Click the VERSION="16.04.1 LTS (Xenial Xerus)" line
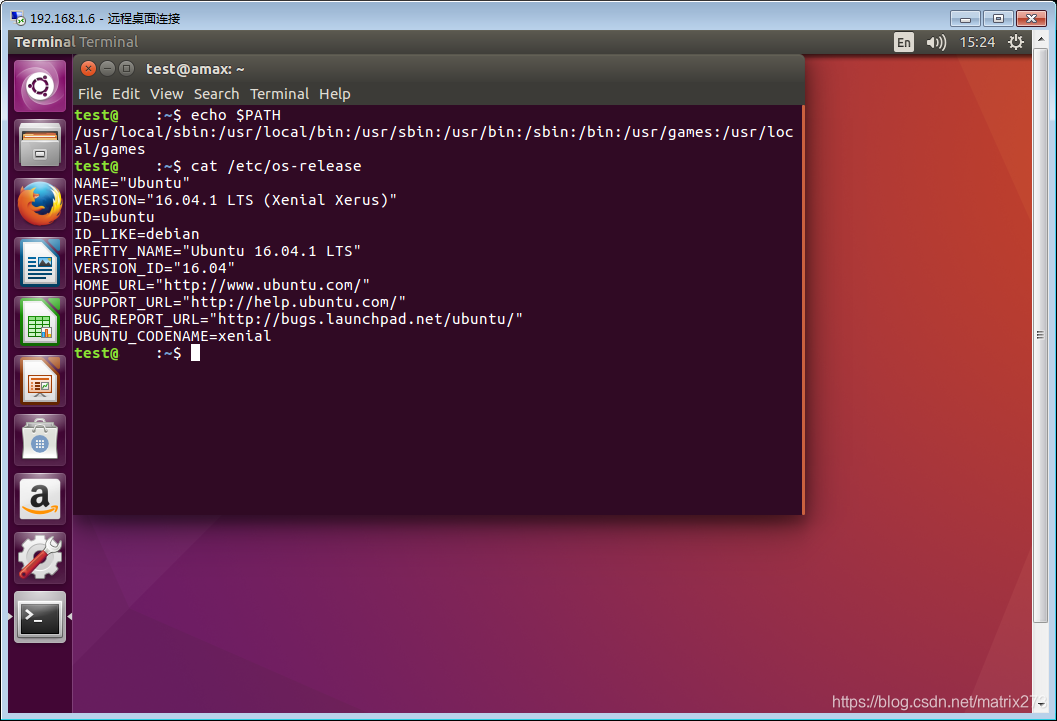The image size is (1057, 721). point(235,200)
